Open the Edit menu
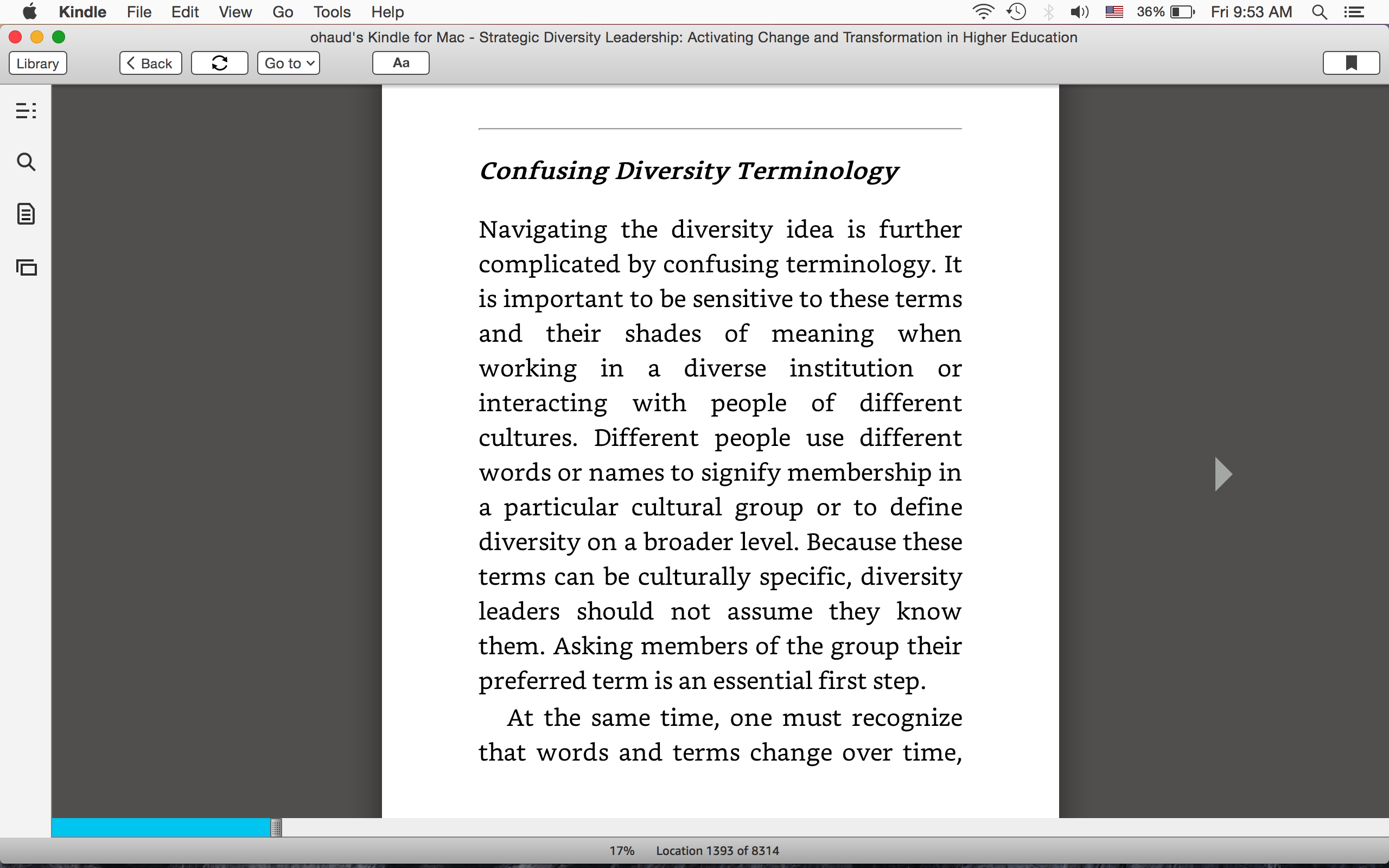Image resolution: width=1389 pixels, height=868 pixels. click(185, 12)
